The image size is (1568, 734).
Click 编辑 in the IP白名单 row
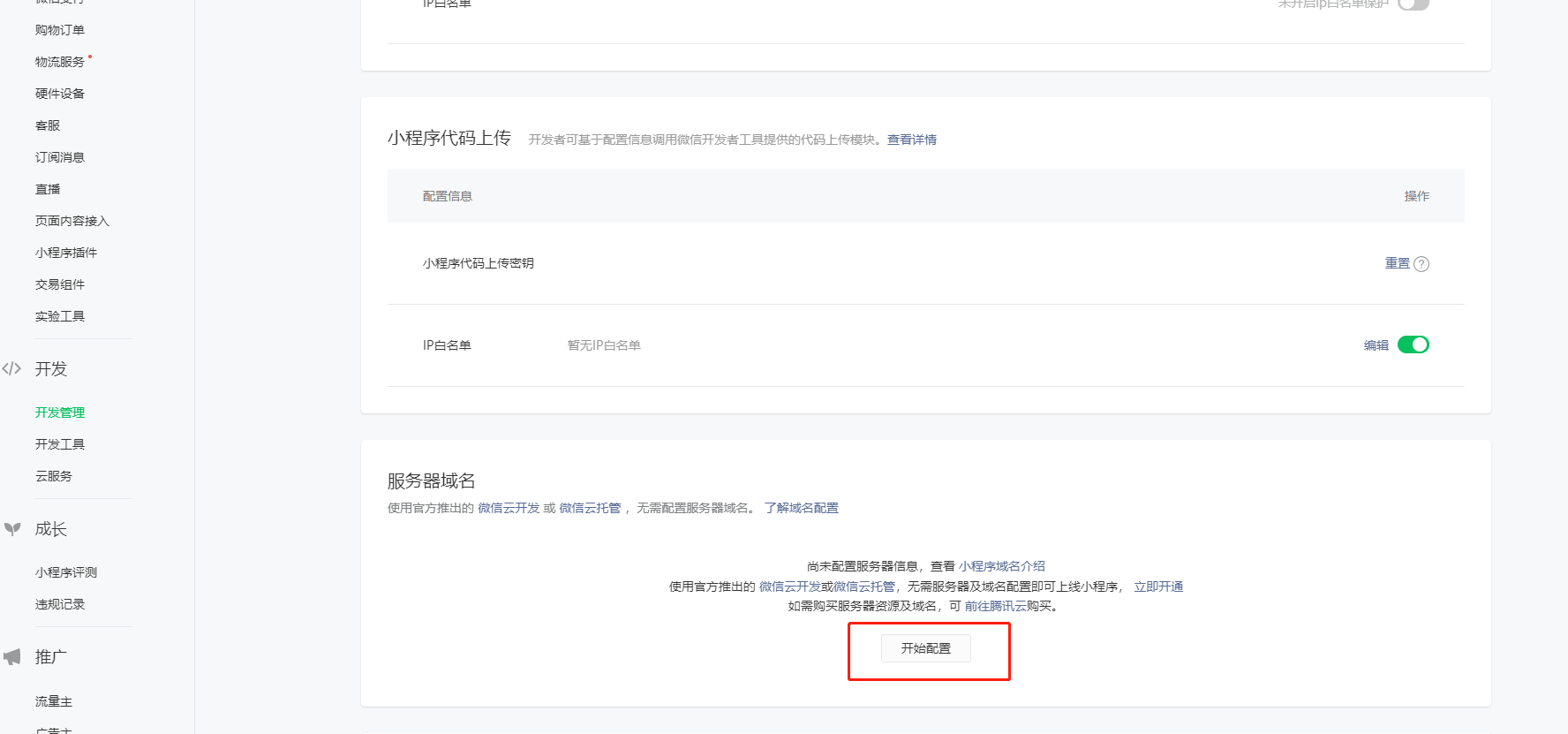[x=1376, y=345]
